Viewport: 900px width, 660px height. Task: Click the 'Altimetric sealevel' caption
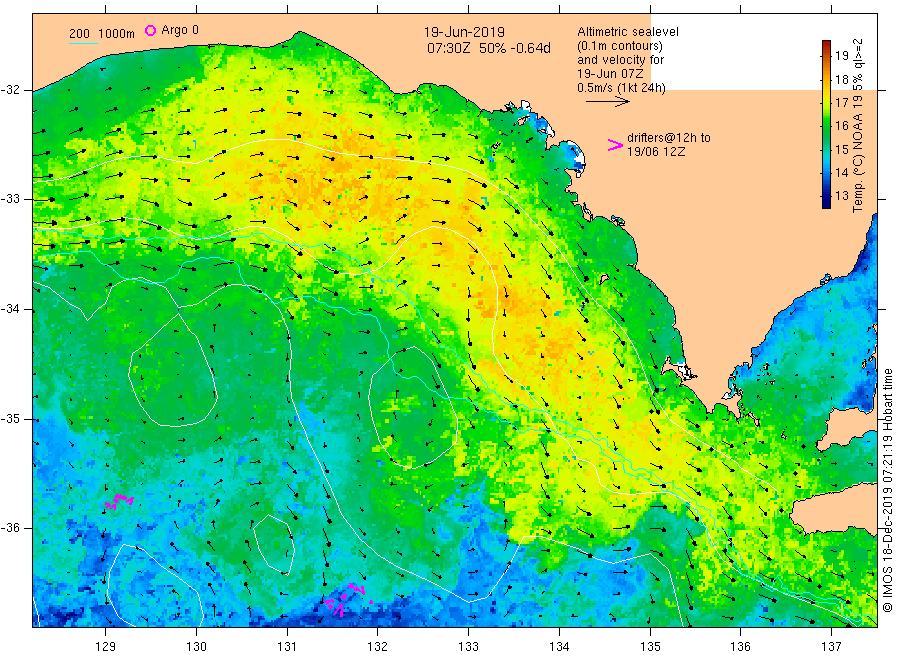pyautogui.click(x=627, y=32)
